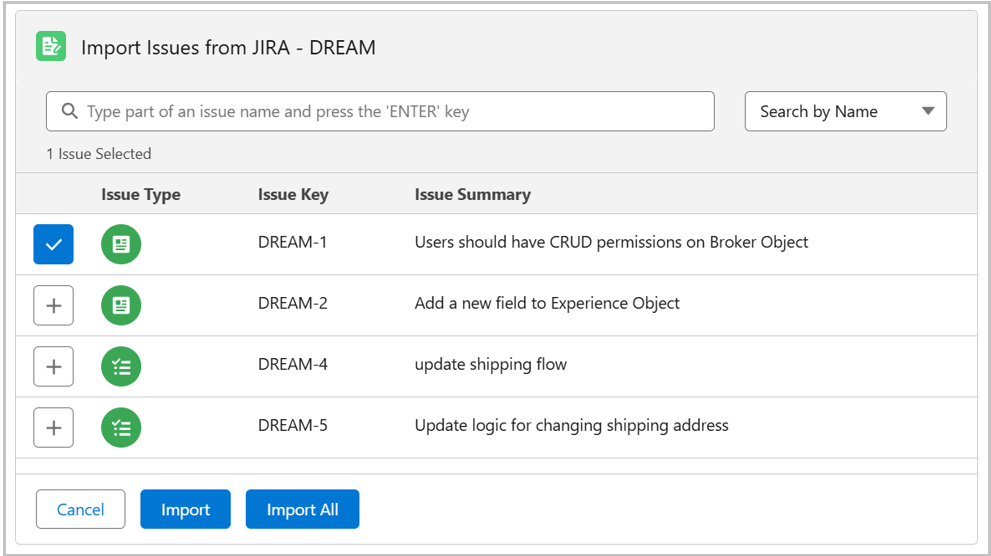Click the dropdown arrow beside Search by Name
Image resolution: width=991 pixels, height=556 pixels.
(x=927, y=112)
